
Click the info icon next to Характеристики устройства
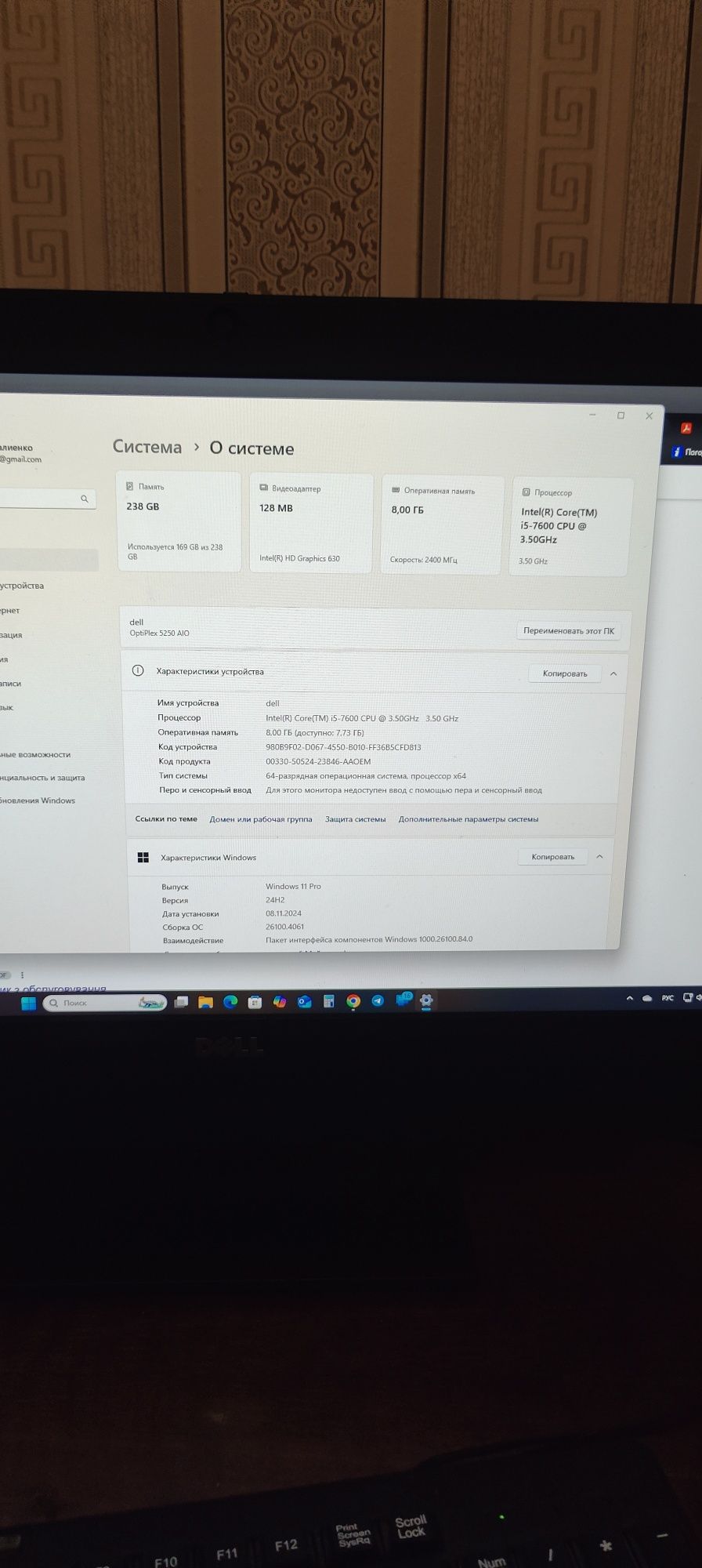pyautogui.click(x=138, y=670)
